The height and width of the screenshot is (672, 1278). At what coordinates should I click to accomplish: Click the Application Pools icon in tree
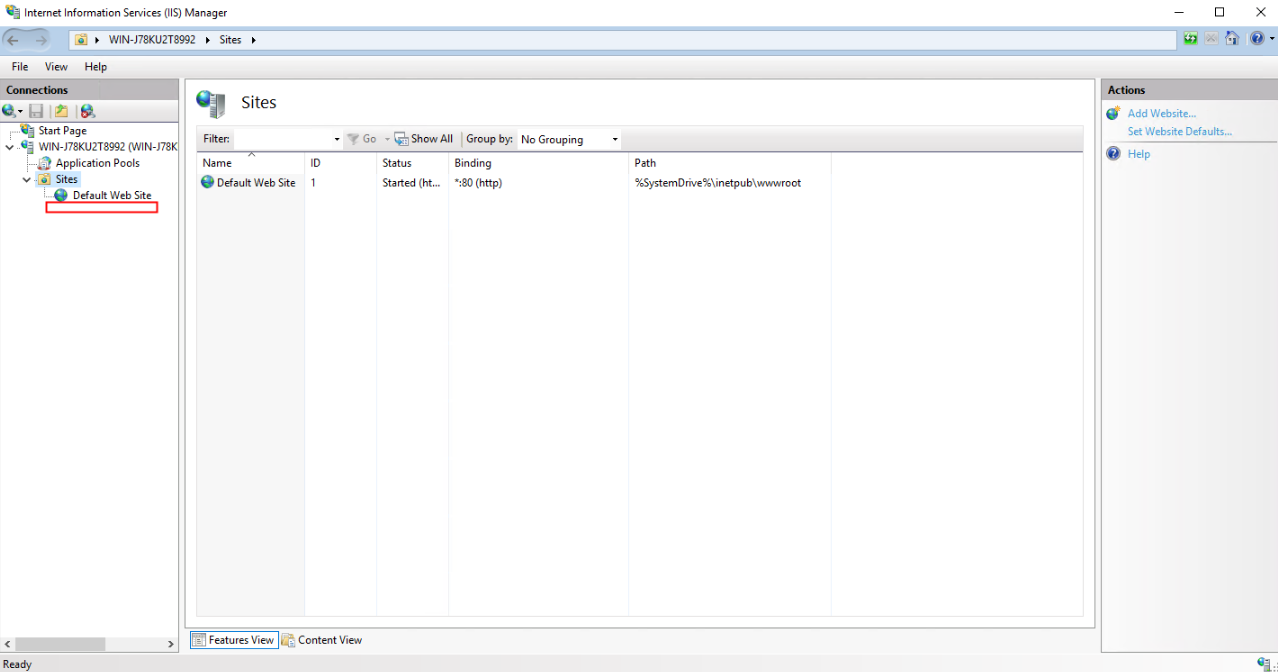click(x=44, y=163)
